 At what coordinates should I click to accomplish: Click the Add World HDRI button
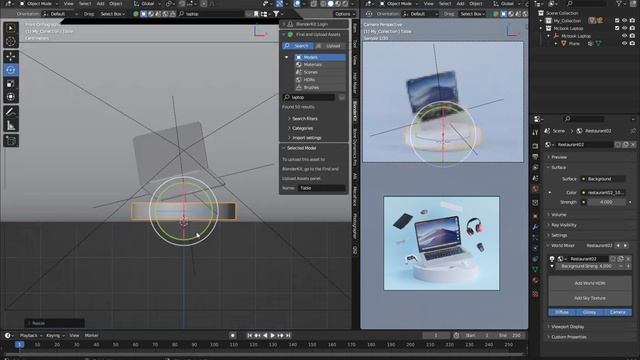(590, 283)
